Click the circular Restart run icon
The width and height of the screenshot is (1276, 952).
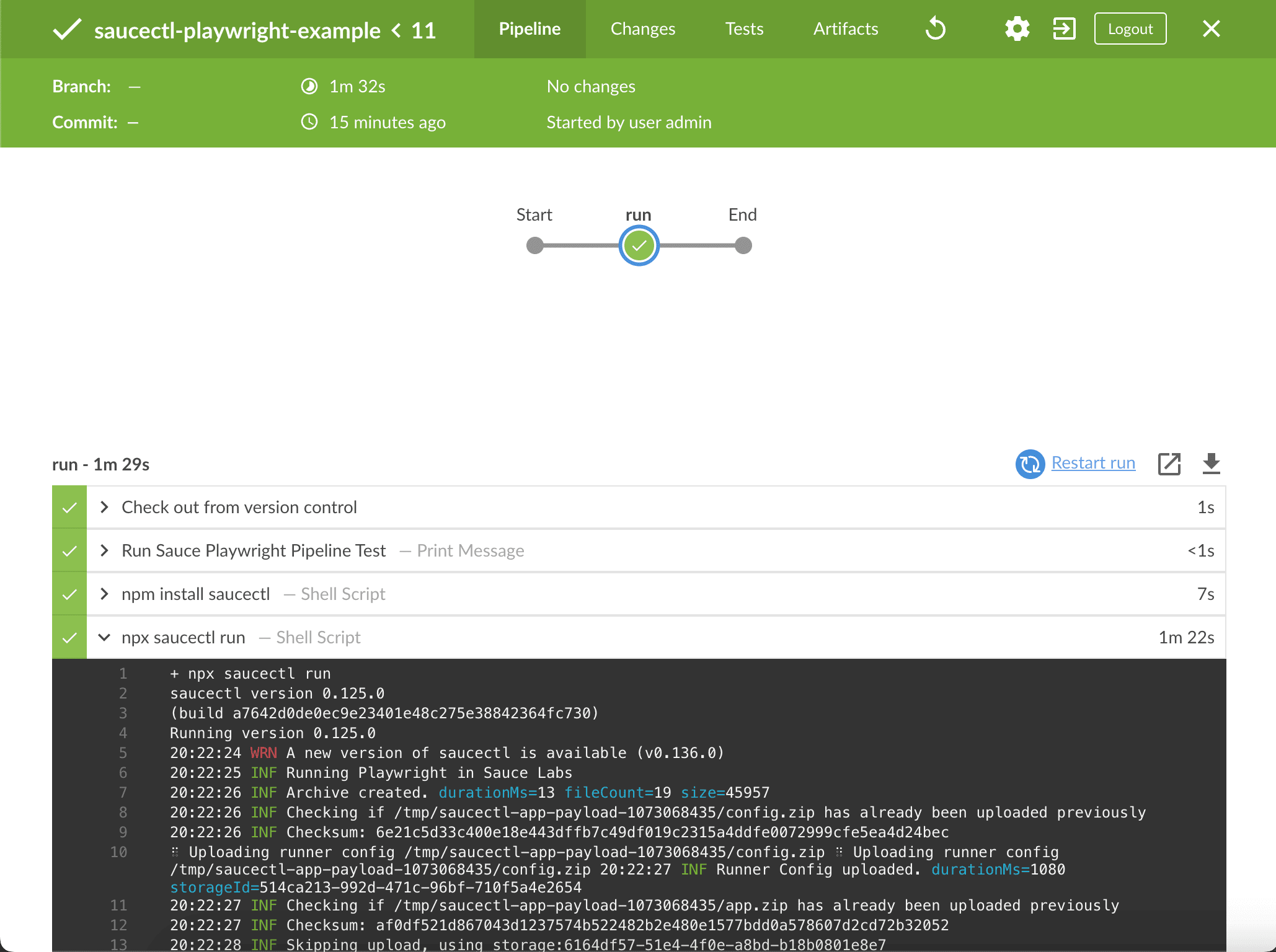[1030, 464]
